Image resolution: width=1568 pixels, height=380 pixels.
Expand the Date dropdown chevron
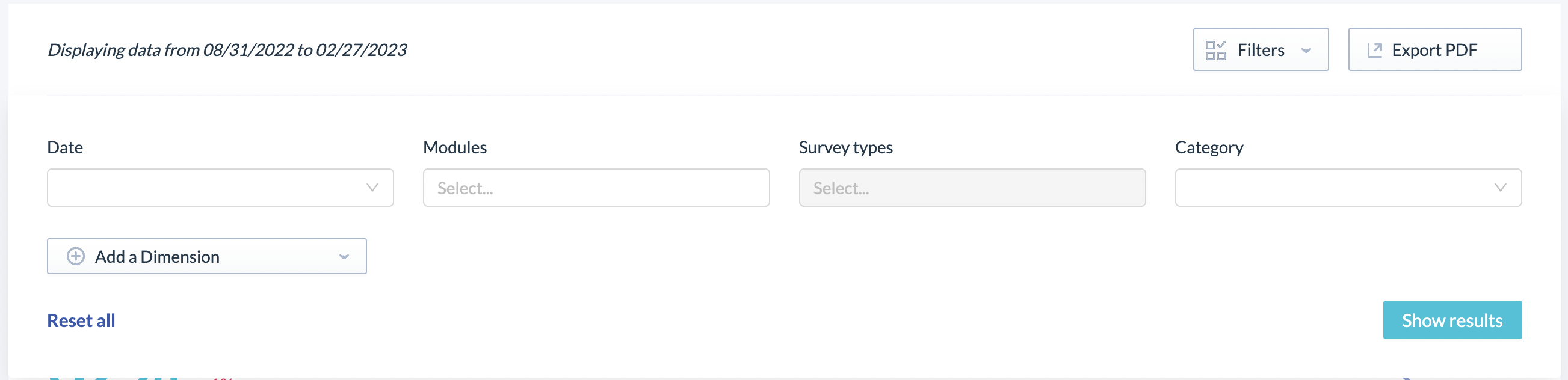click(x=372, y=187)
